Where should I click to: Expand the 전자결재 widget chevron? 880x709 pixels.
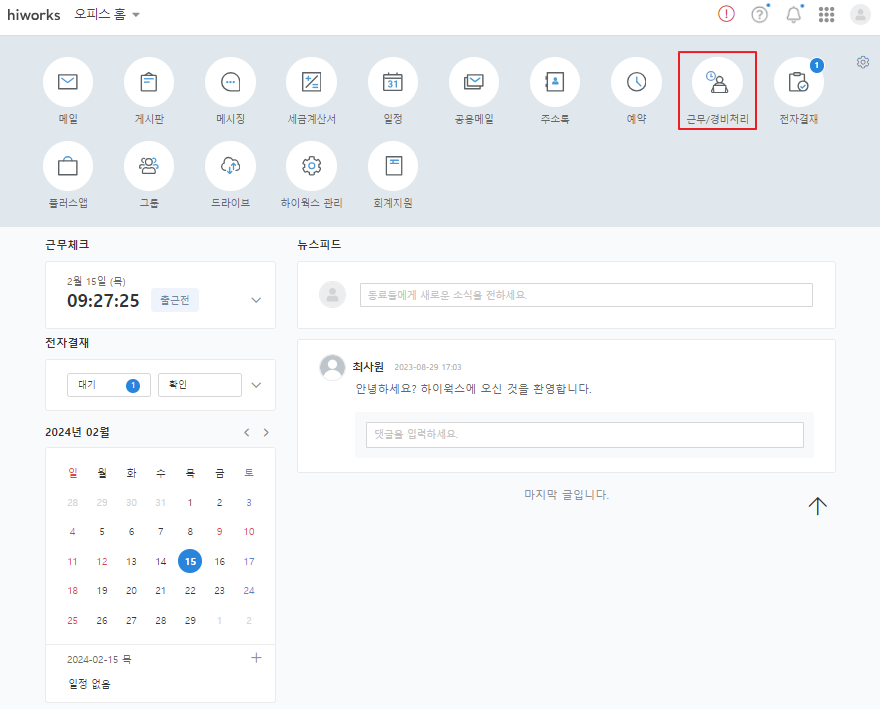tap(256, 385)
